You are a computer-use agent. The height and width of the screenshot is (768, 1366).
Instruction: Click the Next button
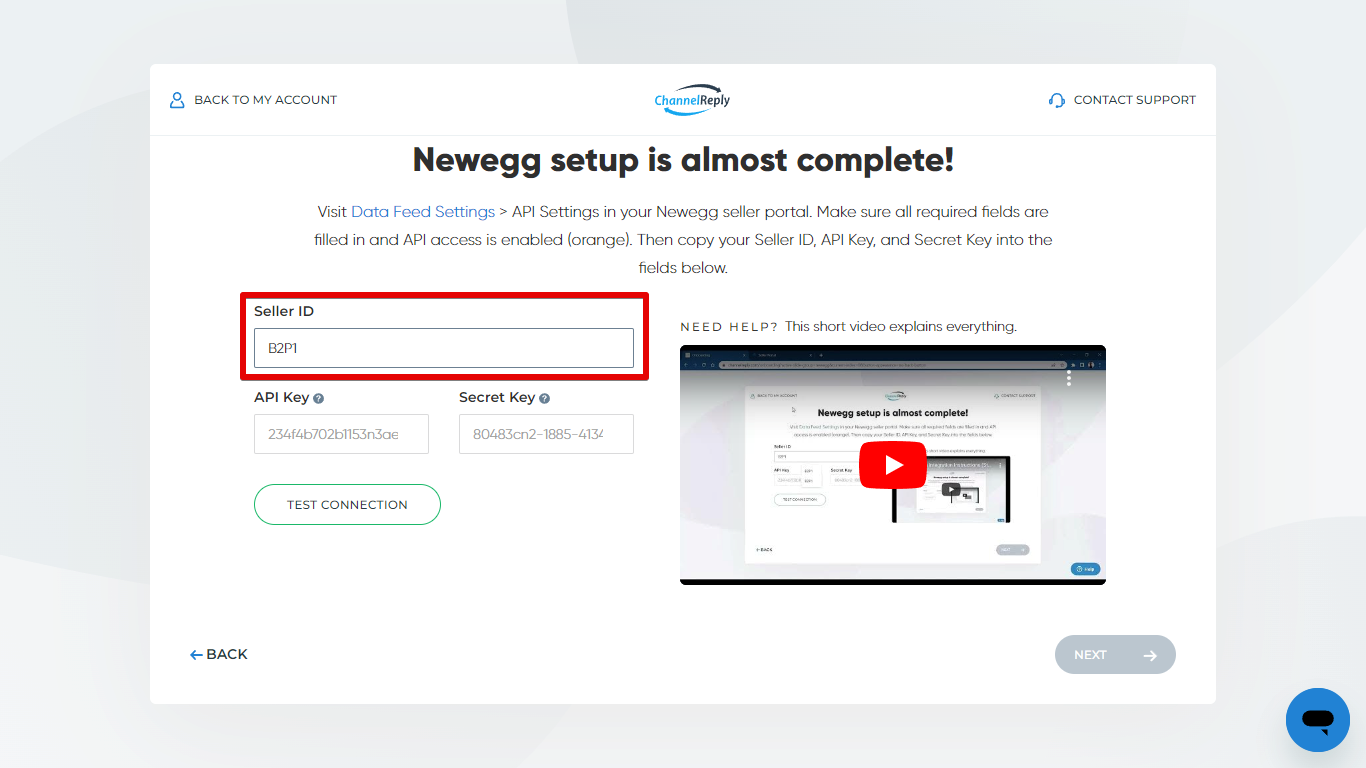click(1115, 655)
